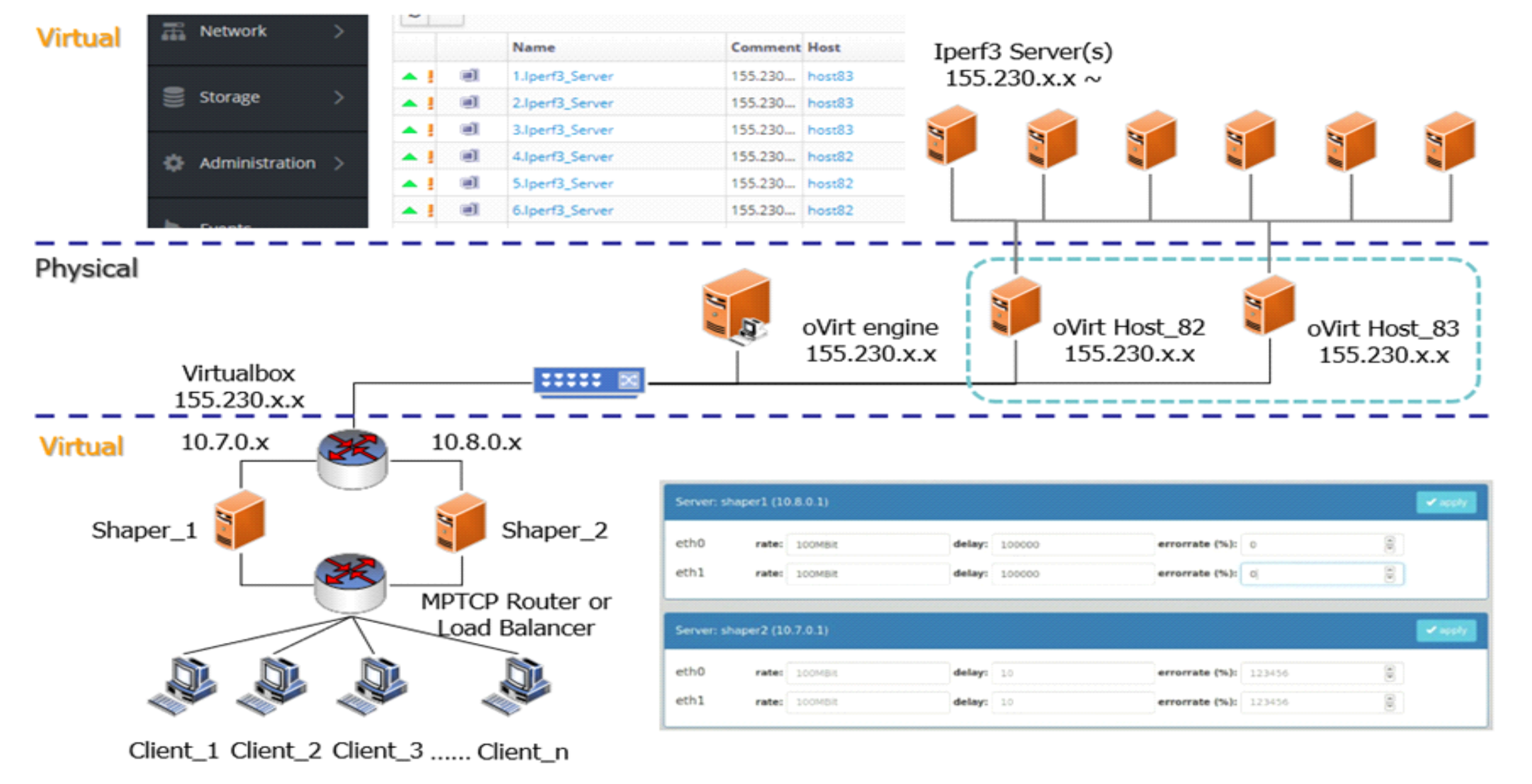
Task: Expand the Storage menu chevron
Action: tap(340, 97)
